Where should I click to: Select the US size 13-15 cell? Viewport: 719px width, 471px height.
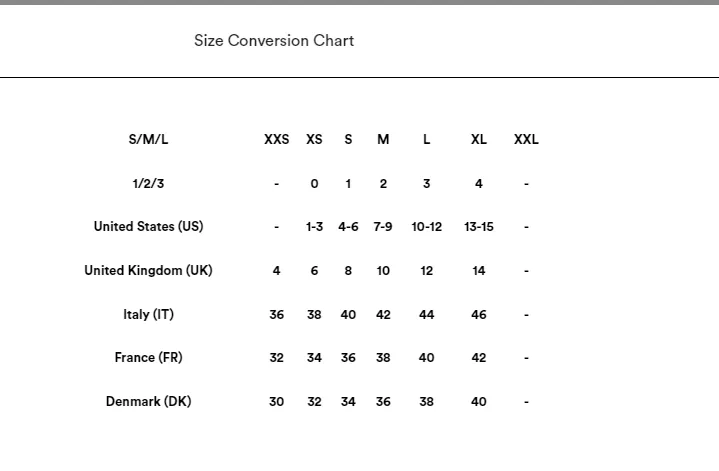click(x=479, y=227)
